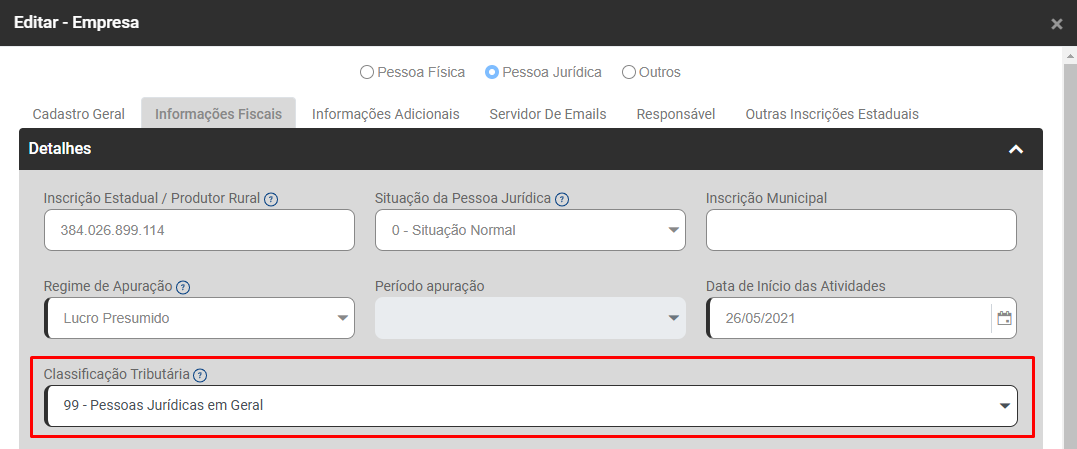1077x449 pixels.
Task: Click help icon beside Regime de Apuração
Action: (183, 287)
